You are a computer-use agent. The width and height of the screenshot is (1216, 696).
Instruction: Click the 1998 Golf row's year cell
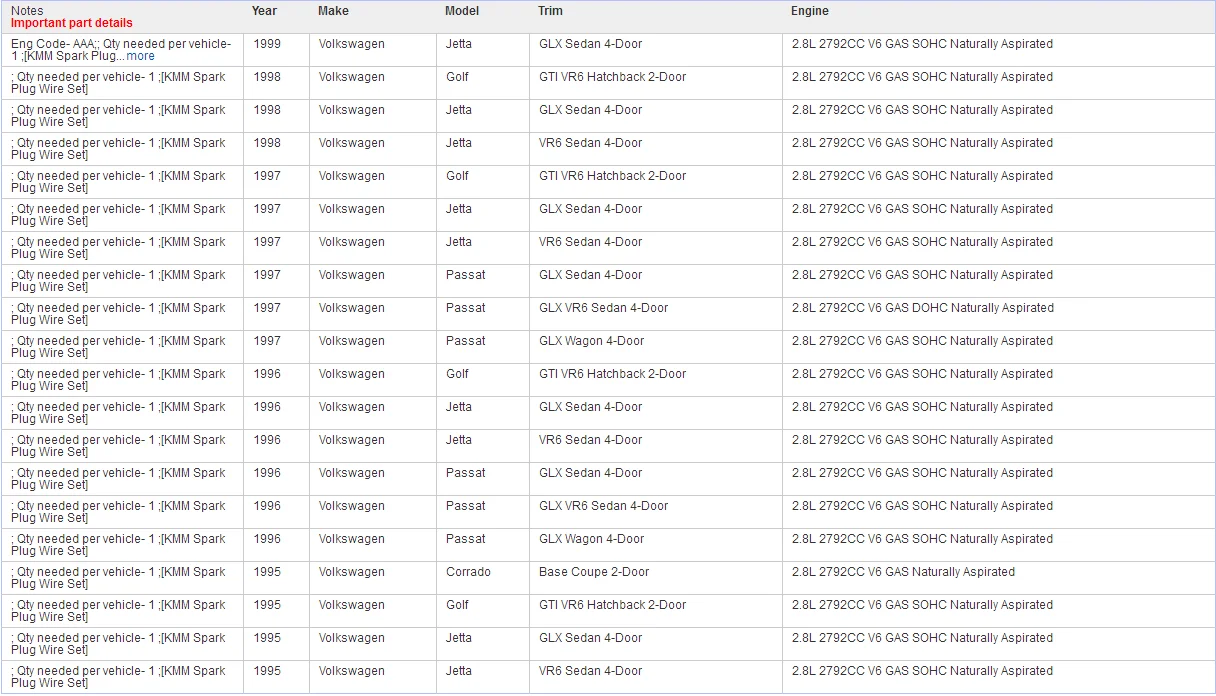(276, 83)
